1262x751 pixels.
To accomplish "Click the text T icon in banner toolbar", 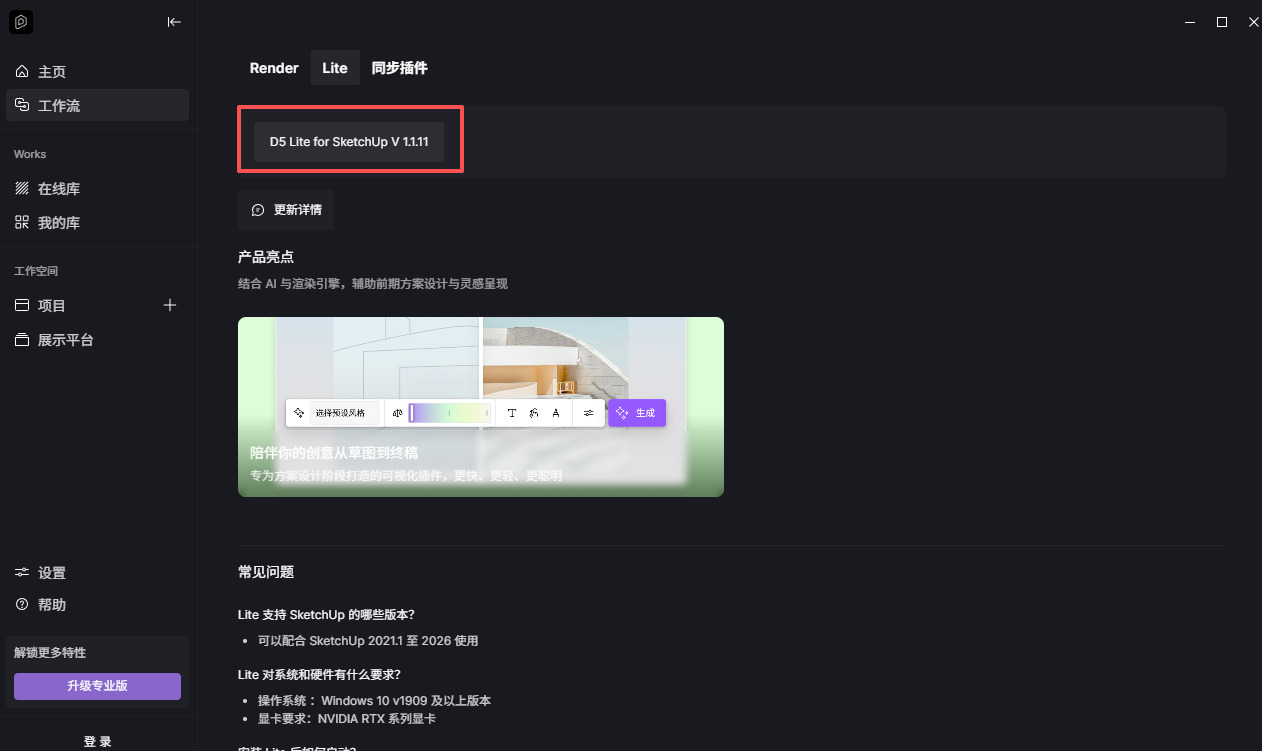I will point(512,413).
